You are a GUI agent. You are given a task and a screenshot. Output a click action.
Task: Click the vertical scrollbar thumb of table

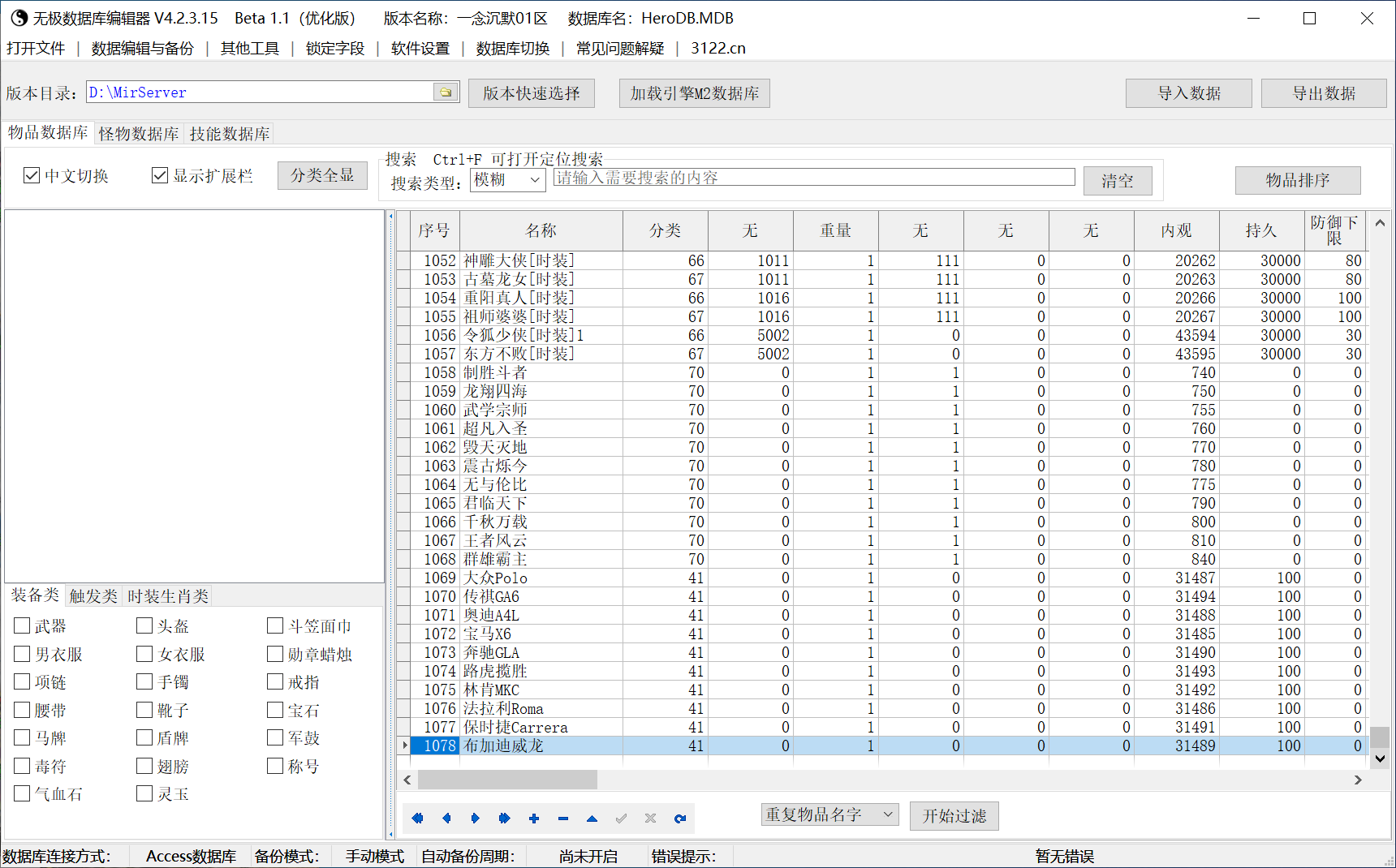[1380, 737]
